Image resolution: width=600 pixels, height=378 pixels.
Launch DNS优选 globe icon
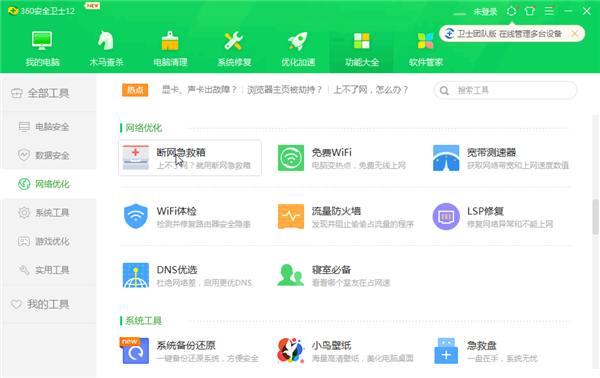click(x=136, y=275)
